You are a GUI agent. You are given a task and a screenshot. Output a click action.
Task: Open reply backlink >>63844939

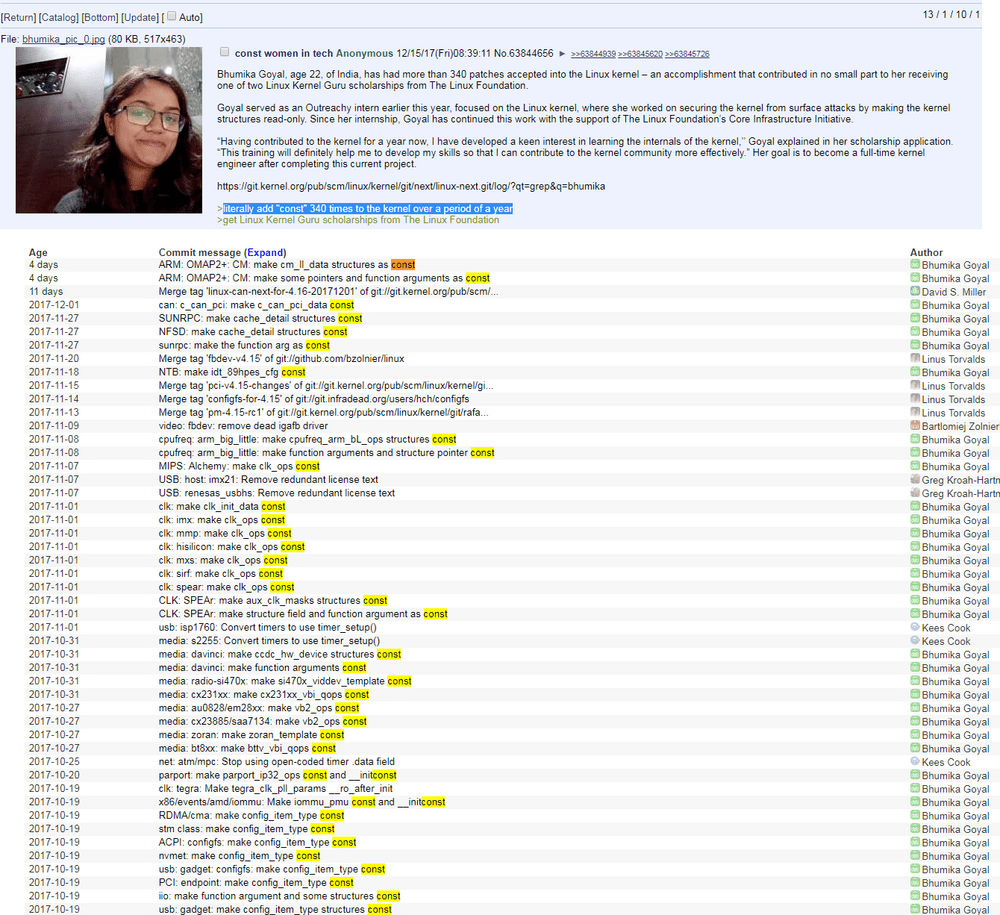(x=593, y=54)
